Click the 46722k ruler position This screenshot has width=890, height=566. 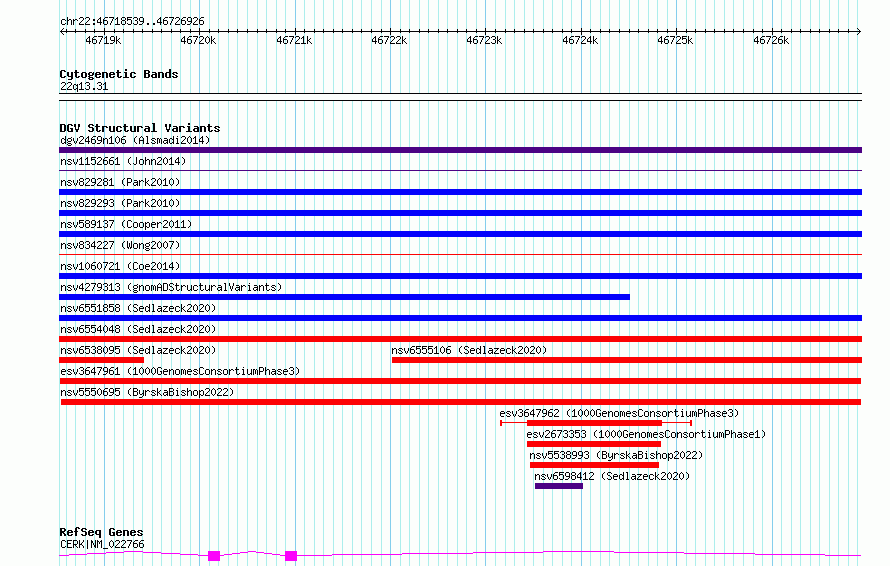[x=389, y=40]
